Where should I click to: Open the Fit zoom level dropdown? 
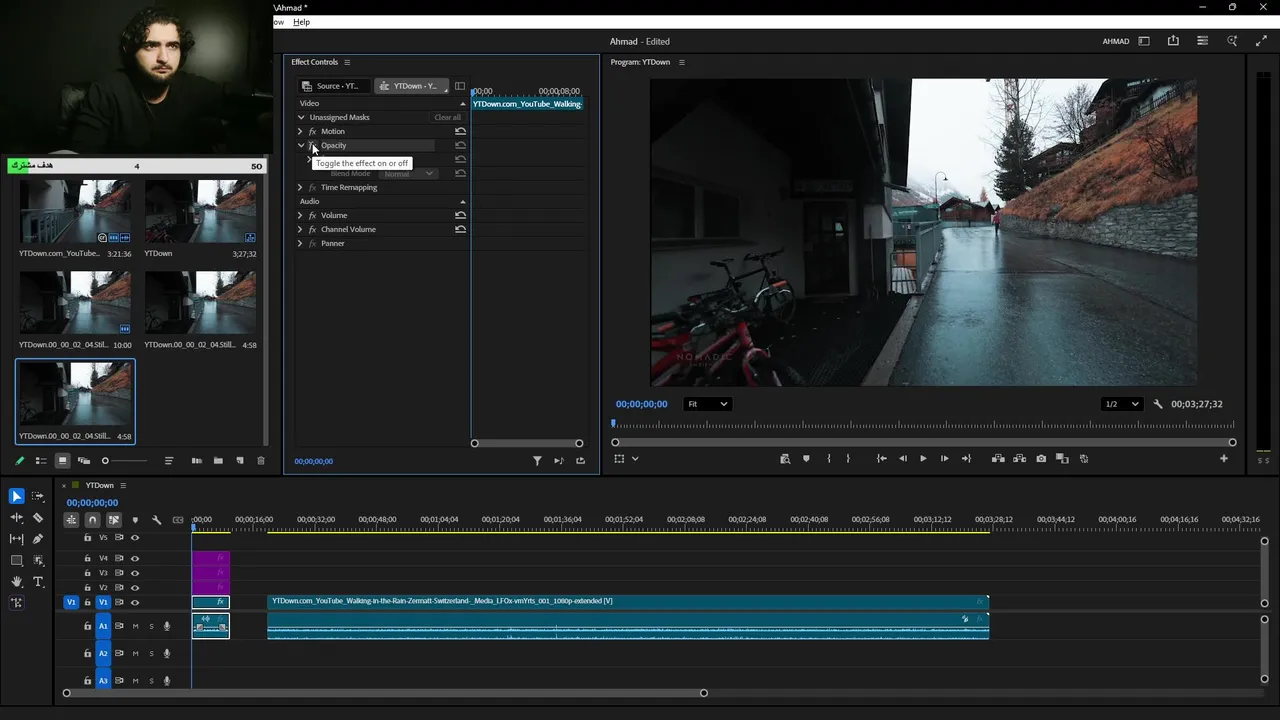(x=707, y=404)
